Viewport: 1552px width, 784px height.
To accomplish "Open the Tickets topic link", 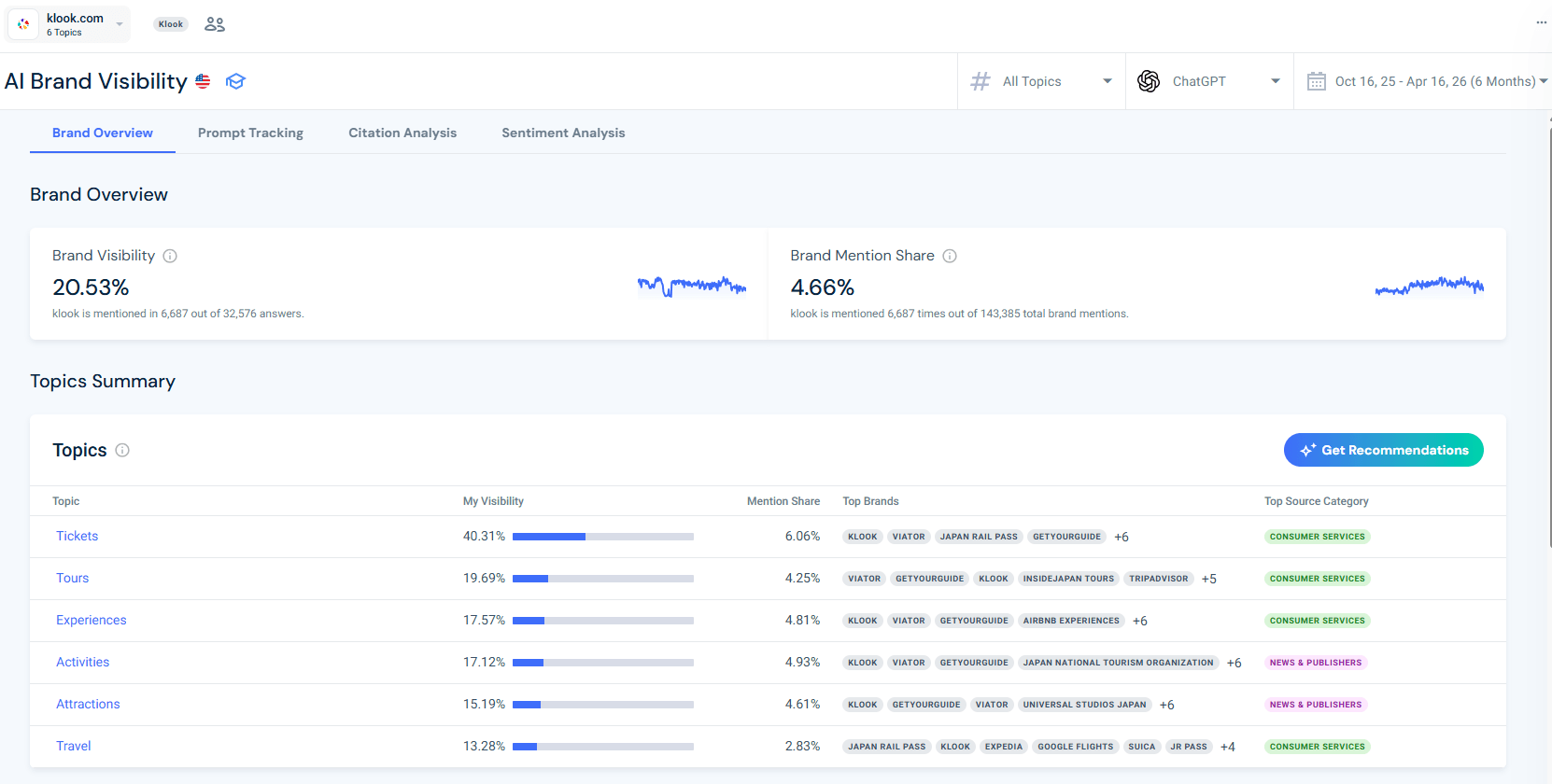I will [77, 536].
